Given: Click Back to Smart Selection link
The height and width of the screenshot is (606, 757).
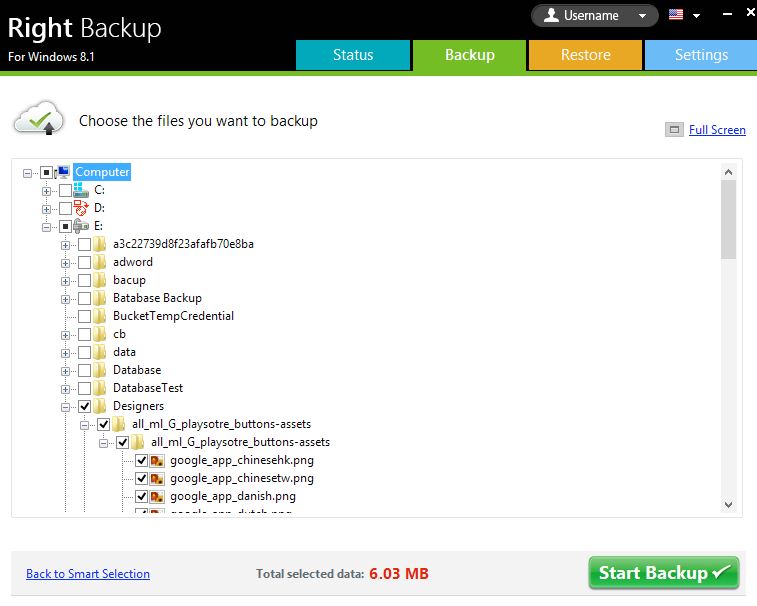Looking at the screenshot, I should click(x=88, y=574).
